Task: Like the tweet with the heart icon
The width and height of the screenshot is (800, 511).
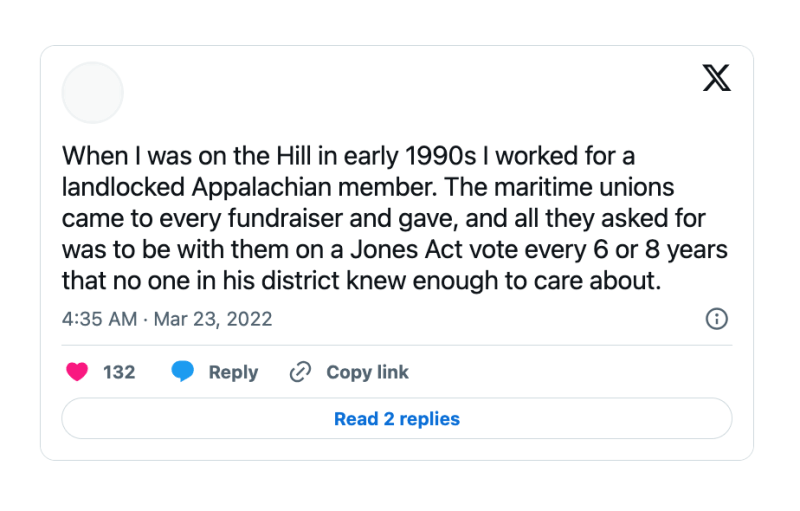Action: coord(77,372)
